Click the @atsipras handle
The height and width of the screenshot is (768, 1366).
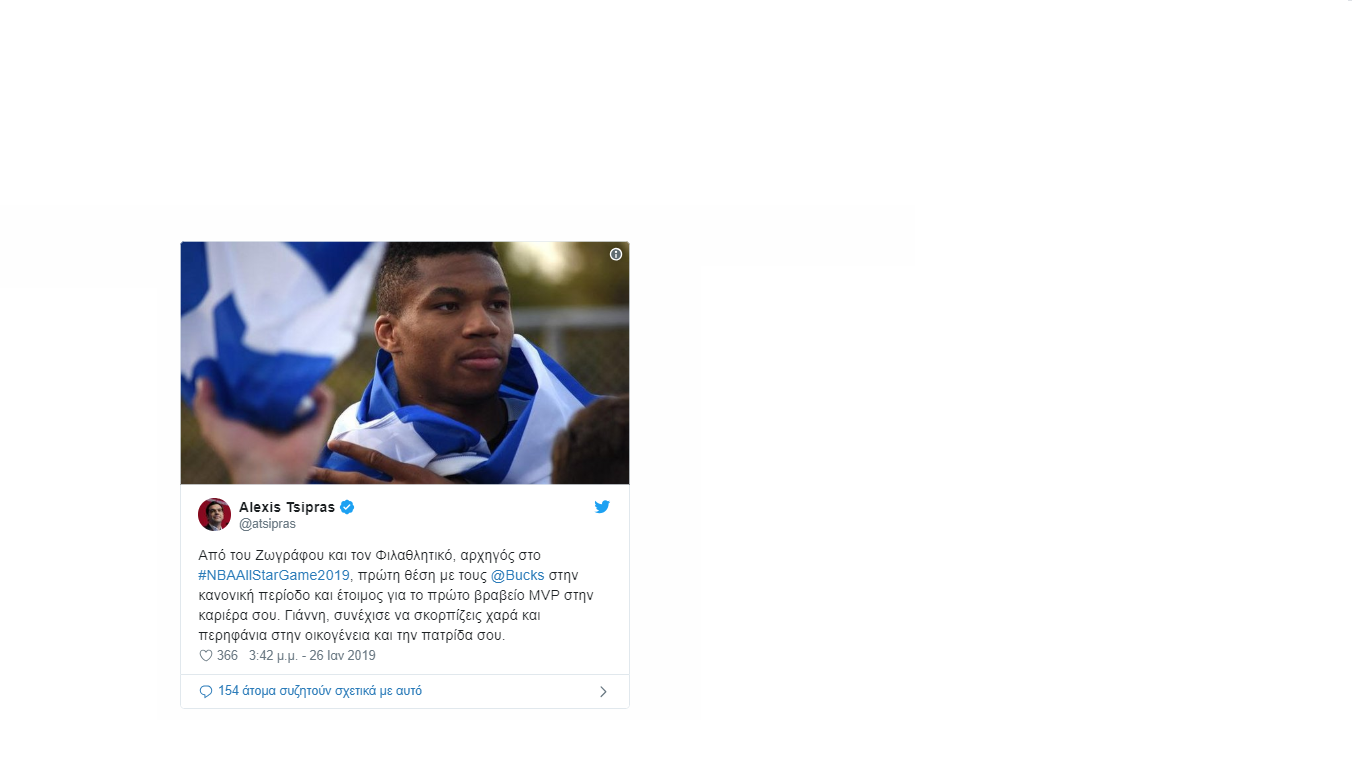click(267, 524)
